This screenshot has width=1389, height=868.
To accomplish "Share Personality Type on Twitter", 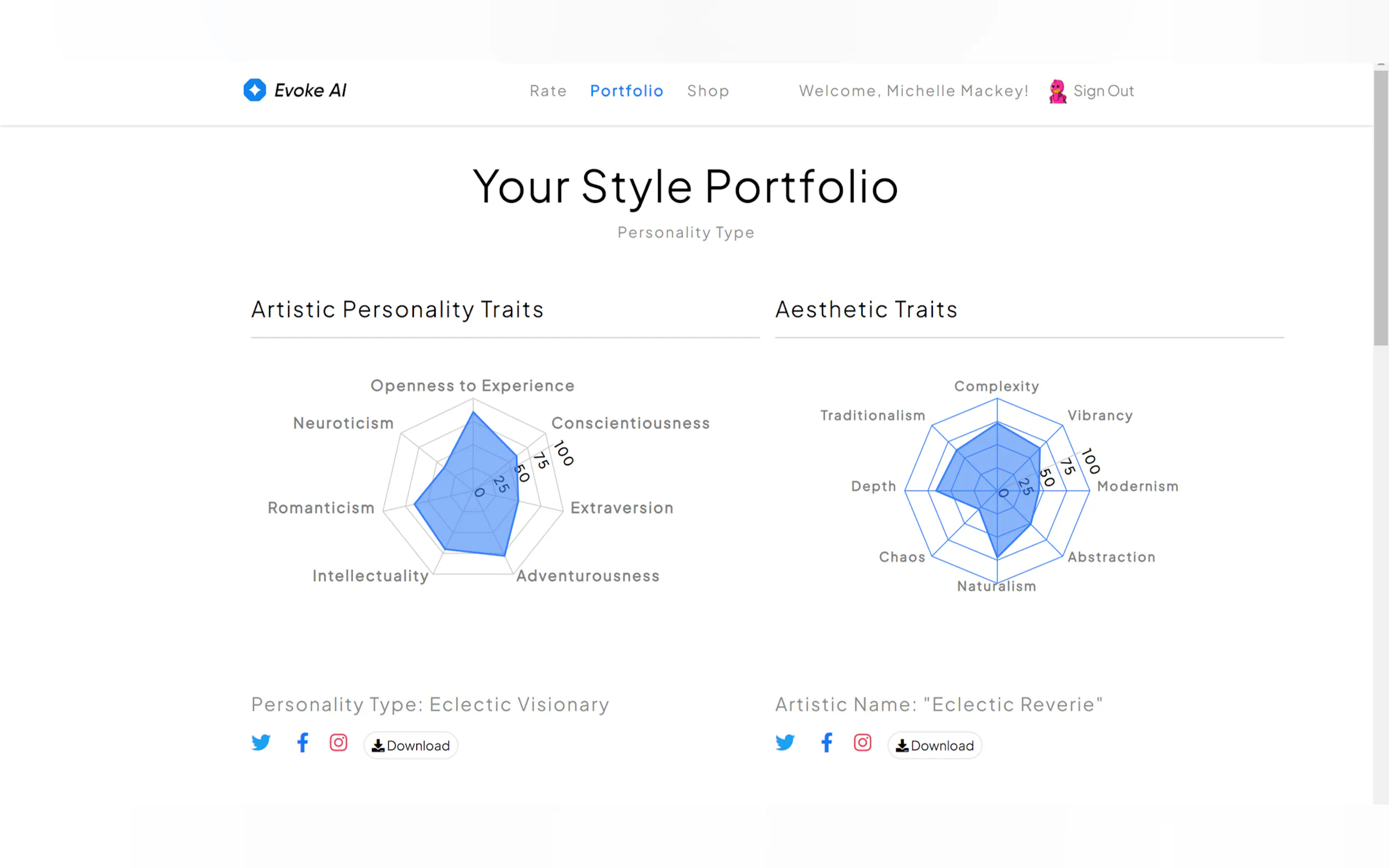I will (x=261, y=742).
